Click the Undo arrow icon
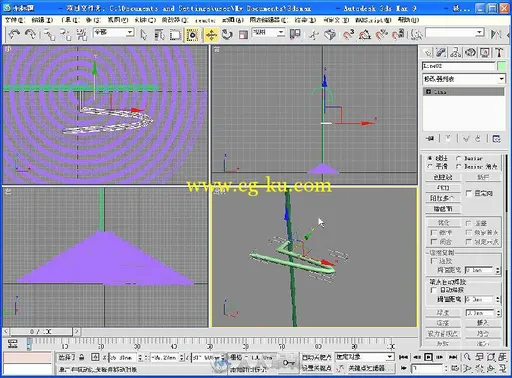 click(14, 34)
